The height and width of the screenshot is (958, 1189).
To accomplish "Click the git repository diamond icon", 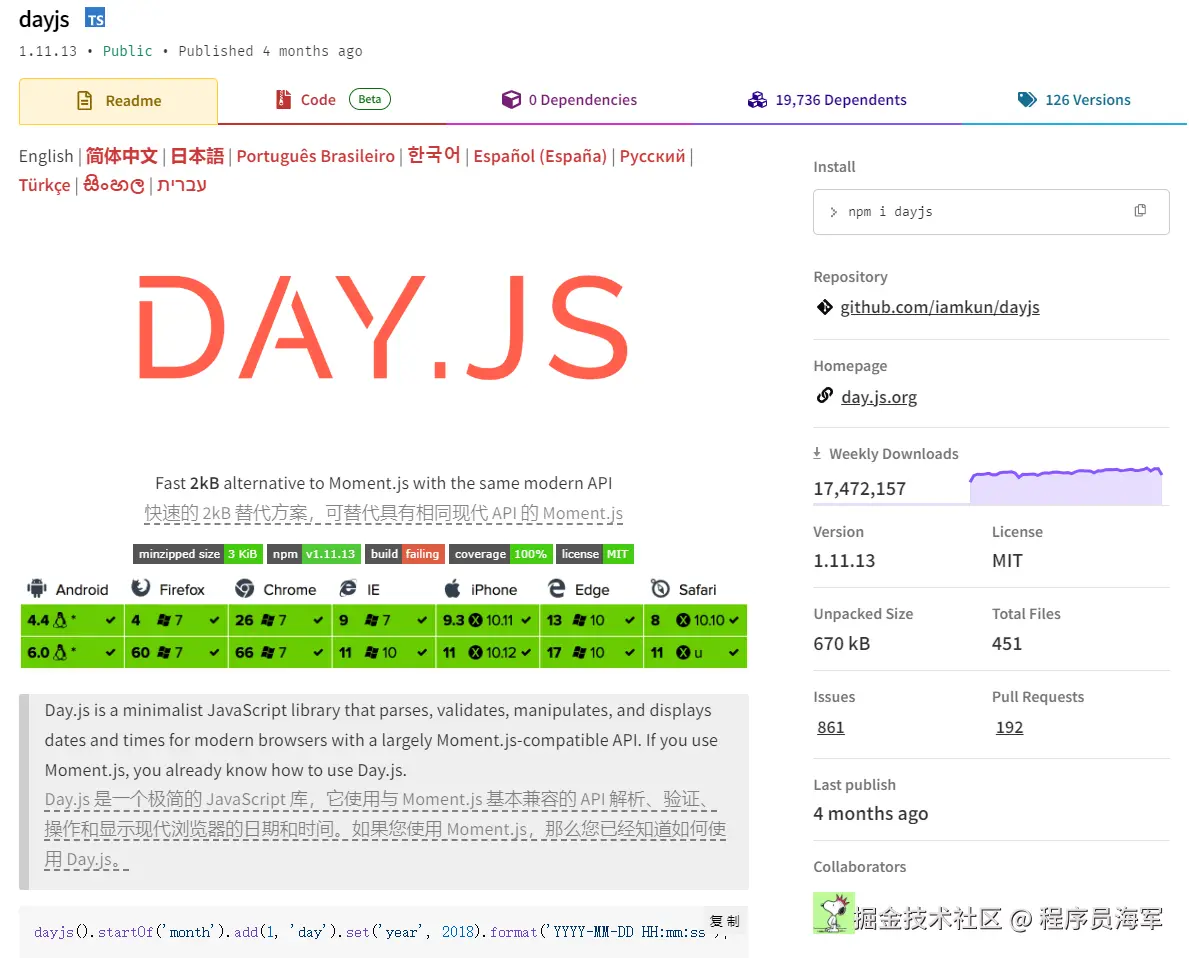I will [824, 306].
